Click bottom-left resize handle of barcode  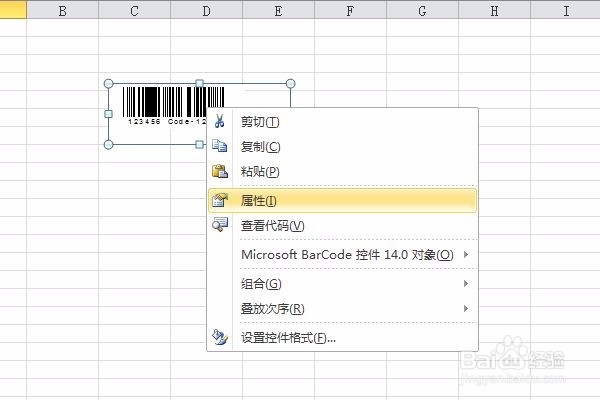point(109,144)
